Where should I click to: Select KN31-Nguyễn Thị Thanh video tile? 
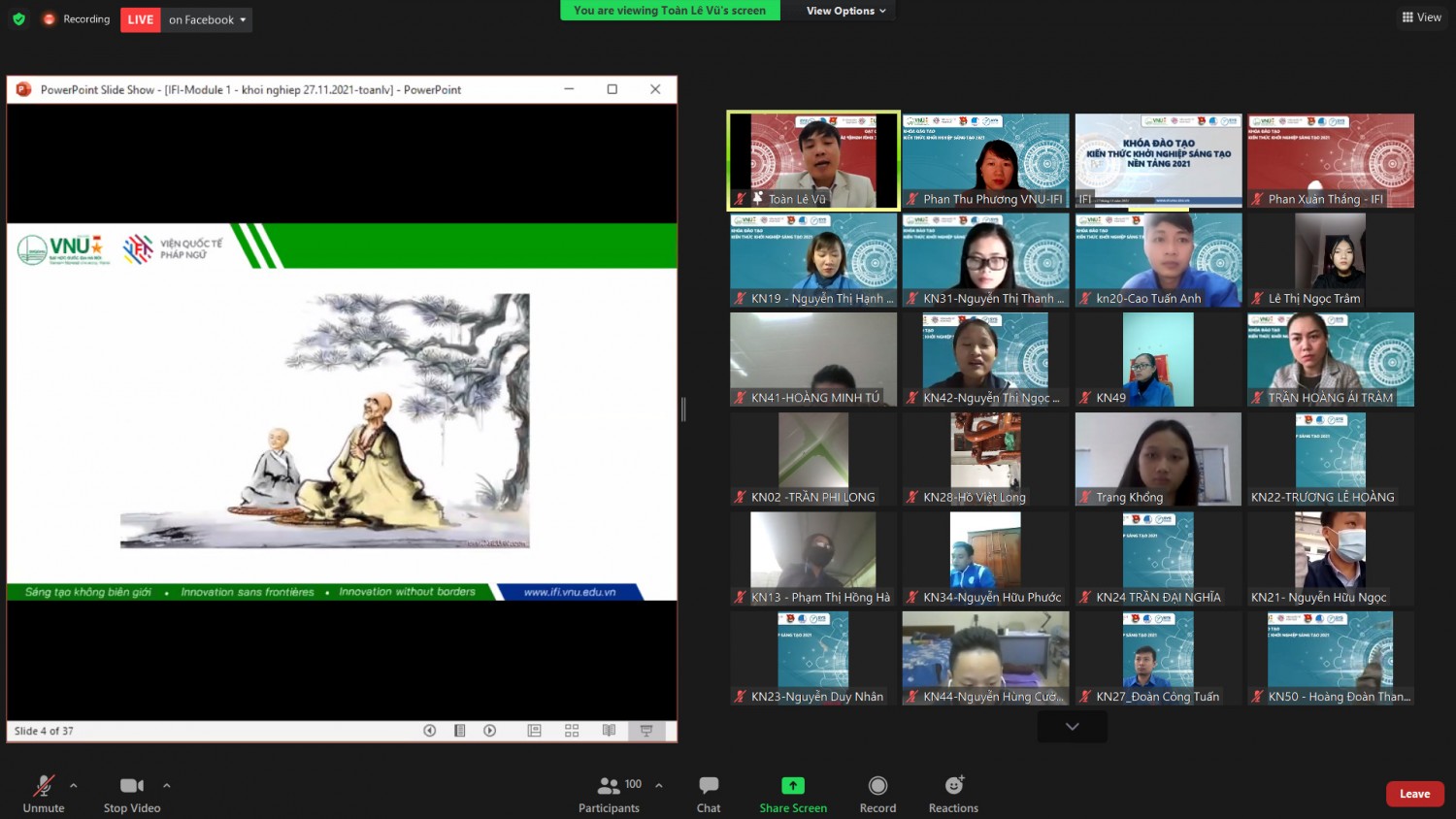pyautogui.click(x=985, y=260)
